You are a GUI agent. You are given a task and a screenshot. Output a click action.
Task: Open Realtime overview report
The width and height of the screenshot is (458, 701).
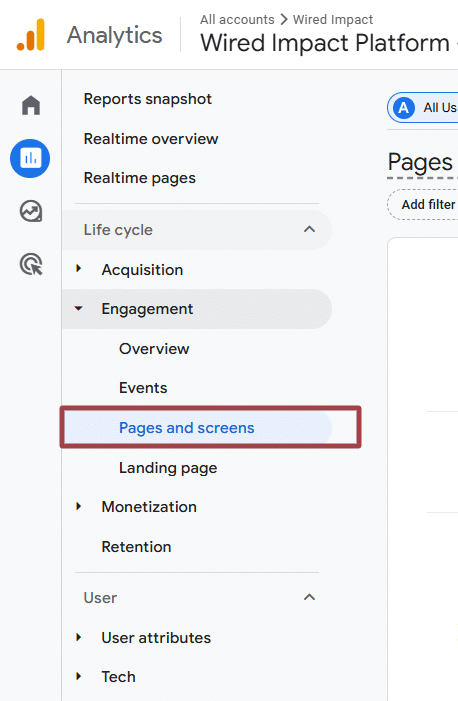coord(151,139)
